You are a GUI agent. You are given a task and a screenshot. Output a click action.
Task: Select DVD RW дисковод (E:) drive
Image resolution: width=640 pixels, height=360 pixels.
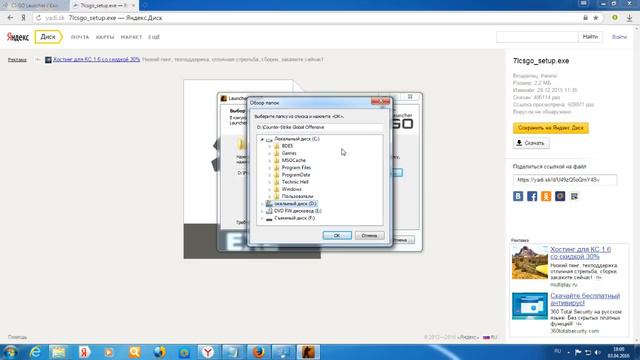point(298,211)
